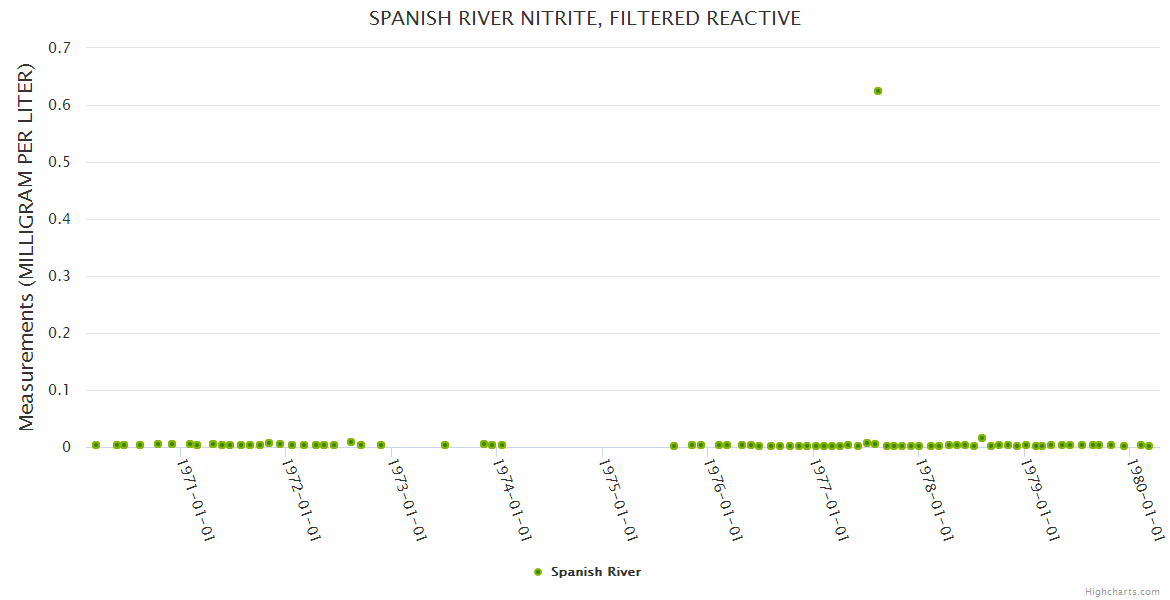This screenshot has height=600, width=1170.
Task: Click the 1973-01-01 x-axis label
Action: point(409,499)
